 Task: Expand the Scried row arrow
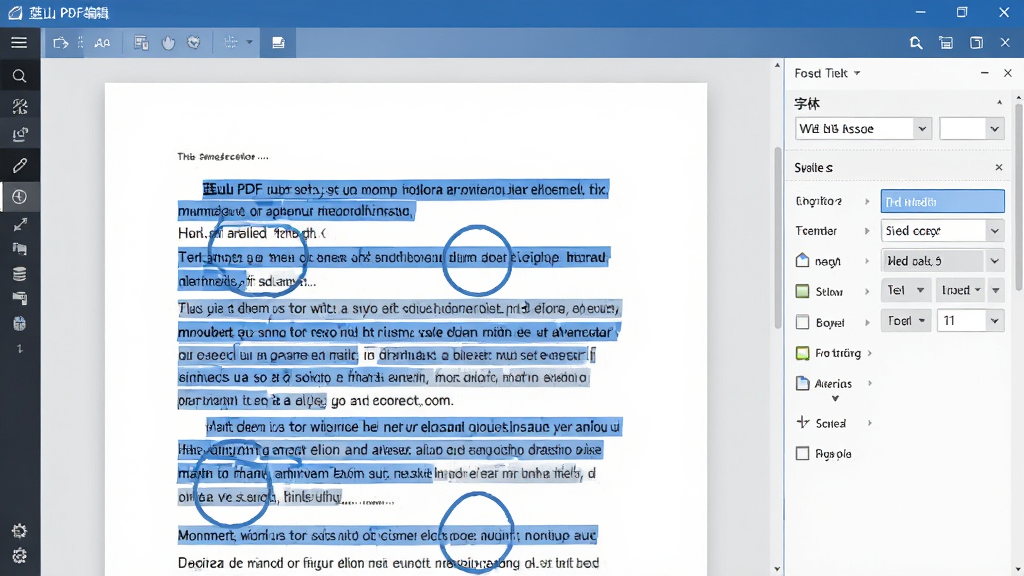(x=870, y=423)
